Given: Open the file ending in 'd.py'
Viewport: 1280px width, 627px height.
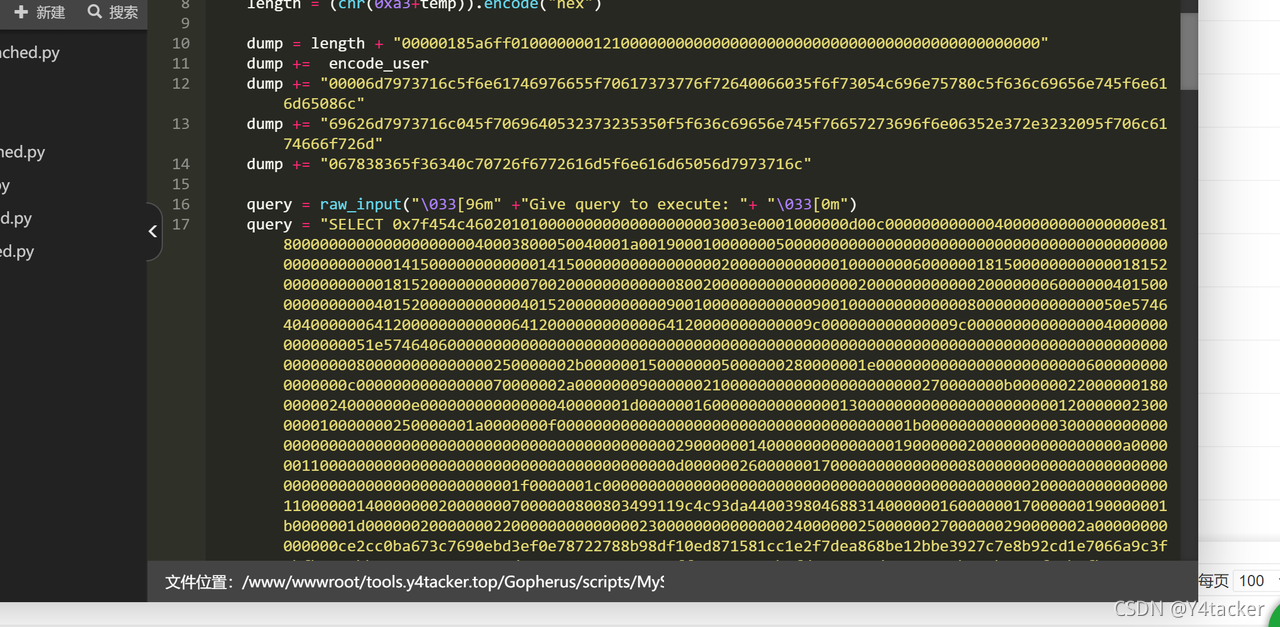Looking at the screenshot, I should click(16, 218).
